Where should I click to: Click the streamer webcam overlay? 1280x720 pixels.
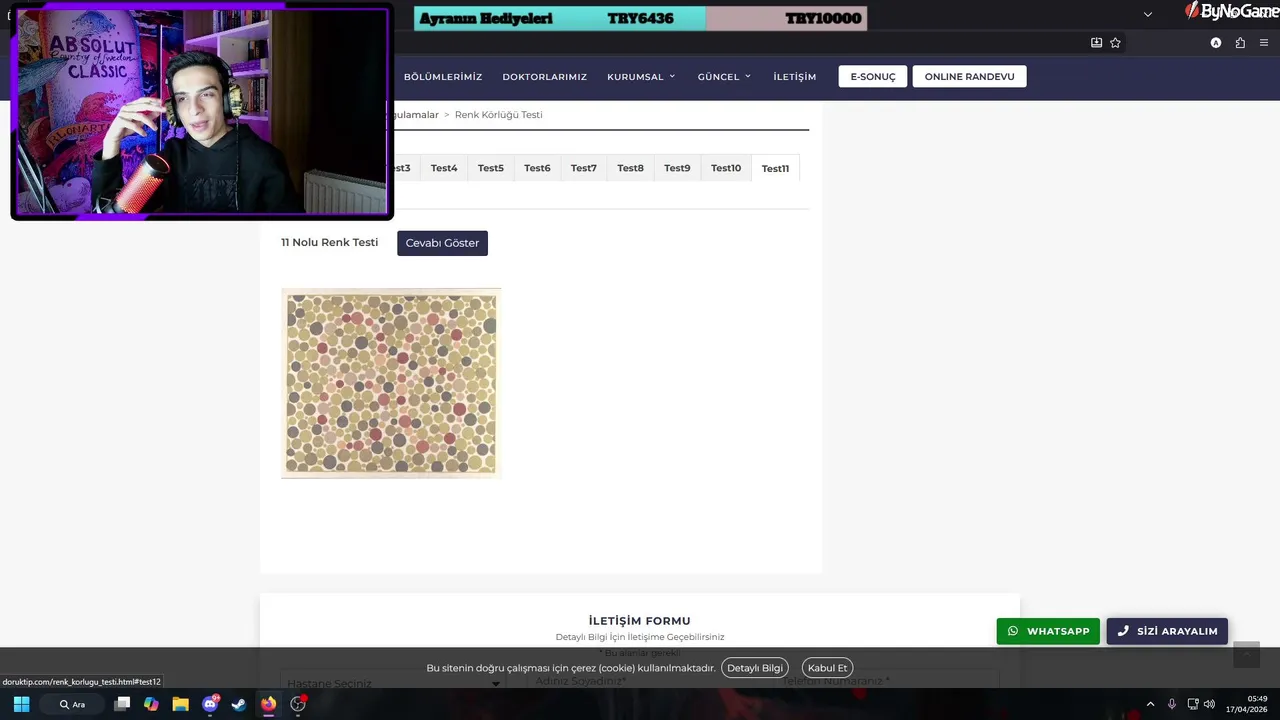click(x=201, y=110)
